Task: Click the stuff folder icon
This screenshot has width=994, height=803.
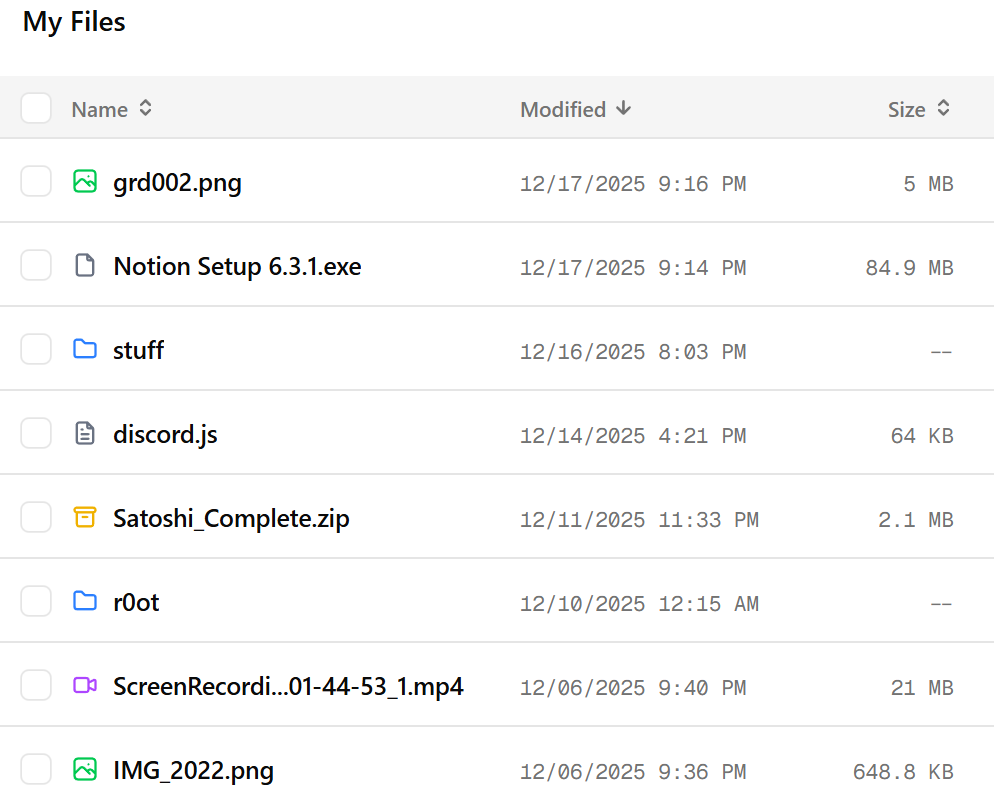Action: [85, 350]
